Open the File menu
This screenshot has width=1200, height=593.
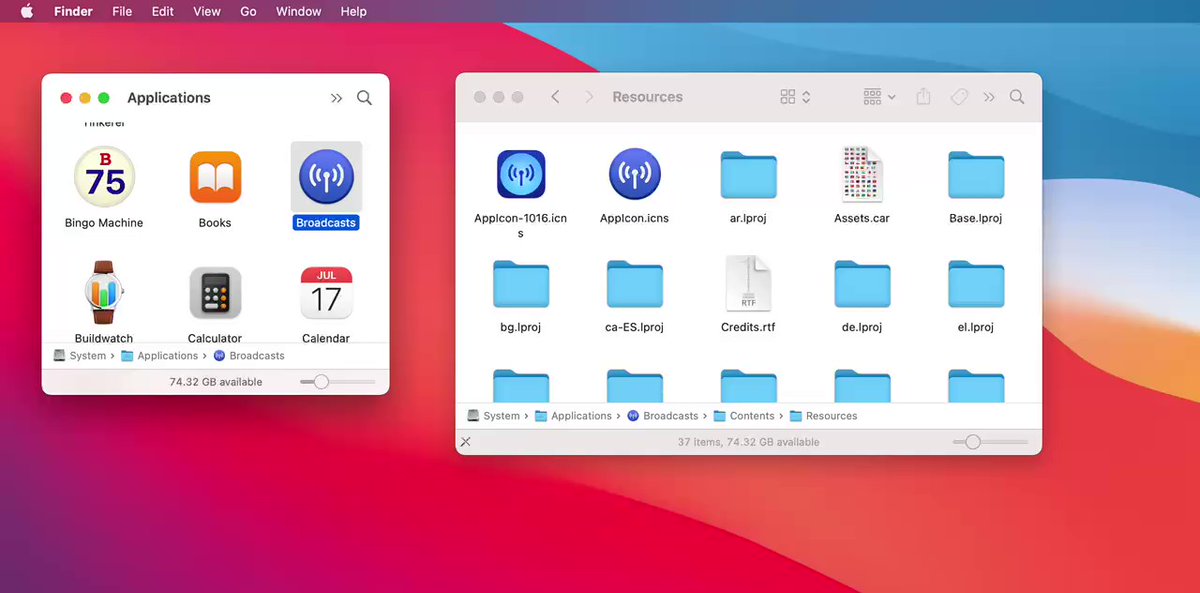click(122, 12)
